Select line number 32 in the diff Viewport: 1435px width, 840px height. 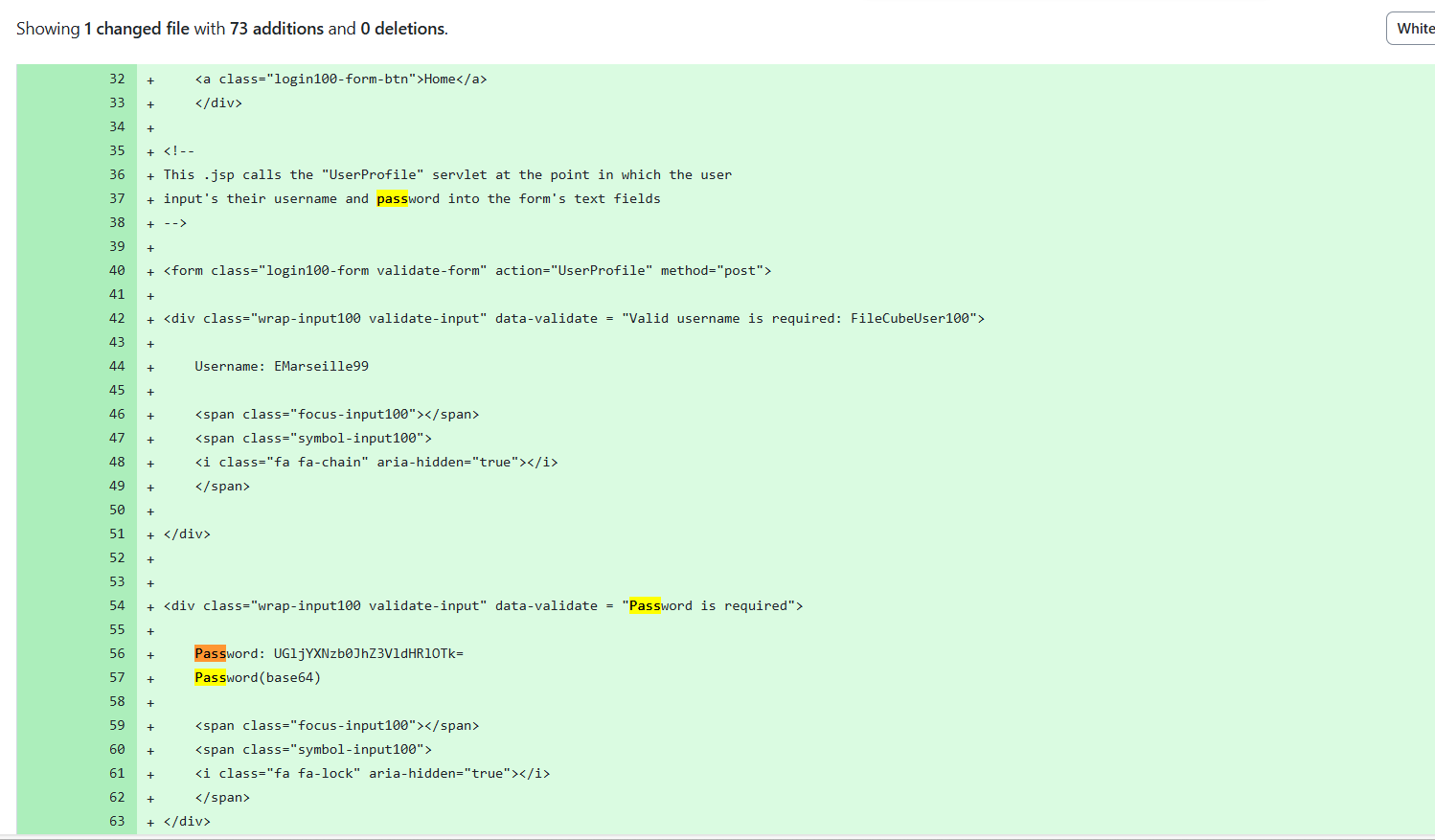(117, 79)
